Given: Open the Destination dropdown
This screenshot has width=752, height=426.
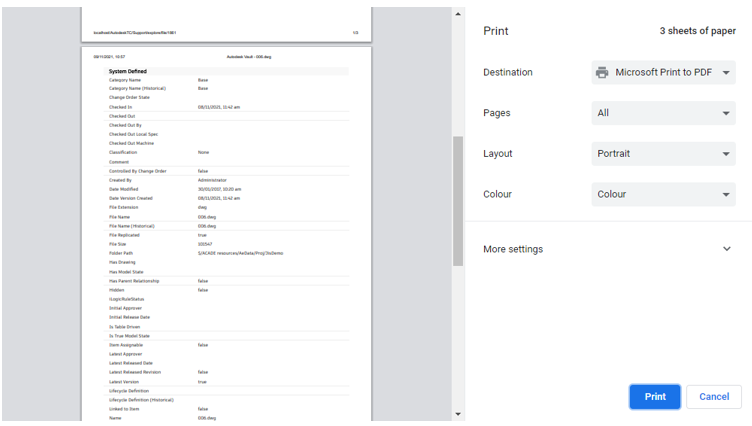Looking at the screenshot, I should tap(663, 72).
